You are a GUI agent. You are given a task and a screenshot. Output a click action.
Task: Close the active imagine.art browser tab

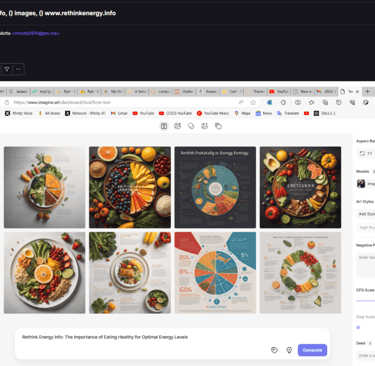[357, 91]
